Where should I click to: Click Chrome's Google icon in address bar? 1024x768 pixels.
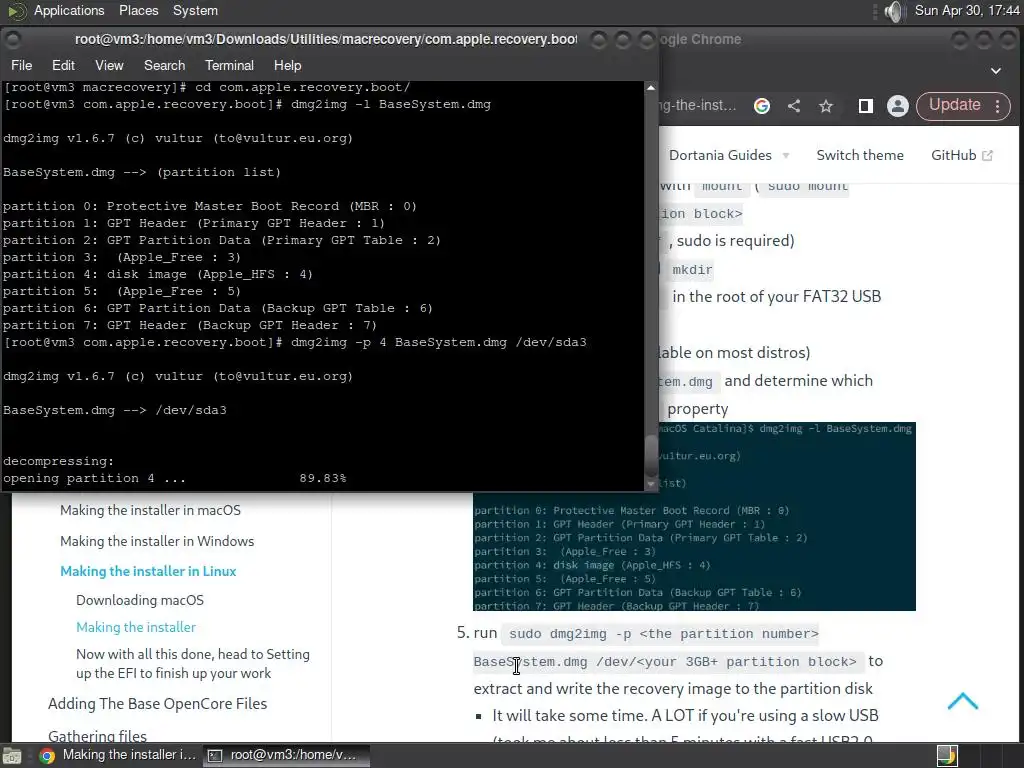pyautogui.click(x=761, y=106)
